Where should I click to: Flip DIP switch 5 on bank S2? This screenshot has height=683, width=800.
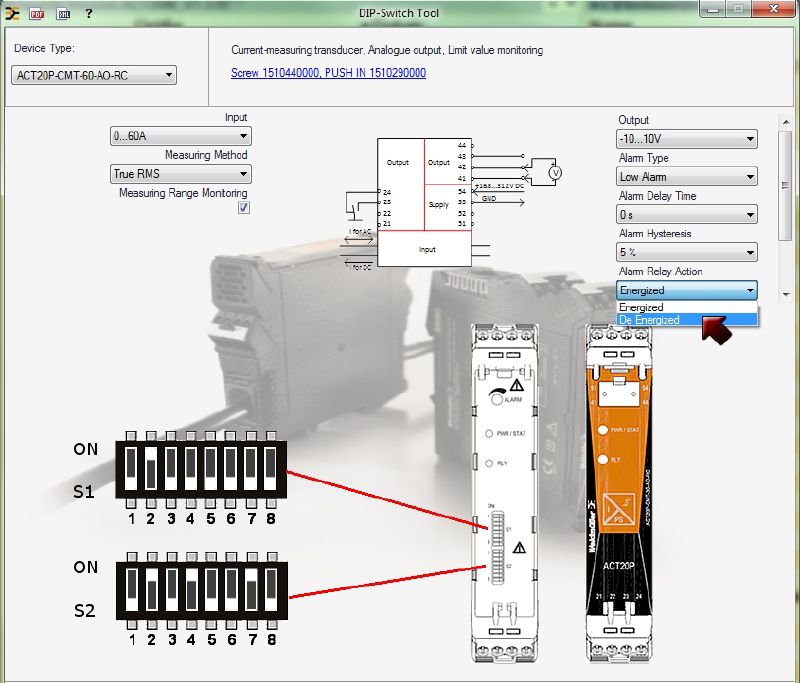point(211,588)
